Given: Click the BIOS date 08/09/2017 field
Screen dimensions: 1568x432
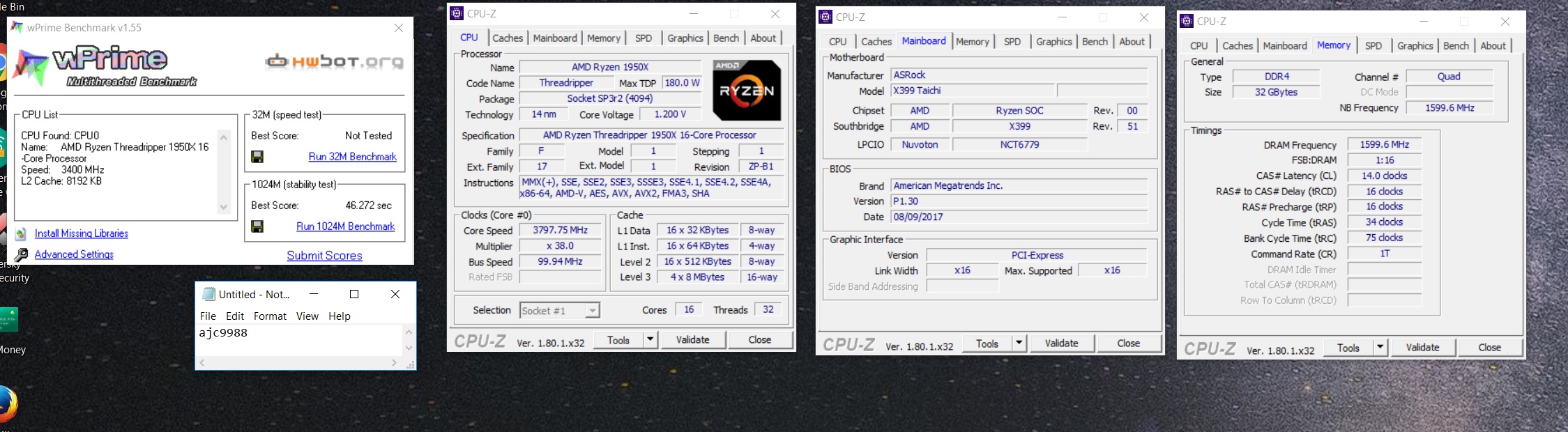Looking at the screenshot, I should (x=1019, y=217).
